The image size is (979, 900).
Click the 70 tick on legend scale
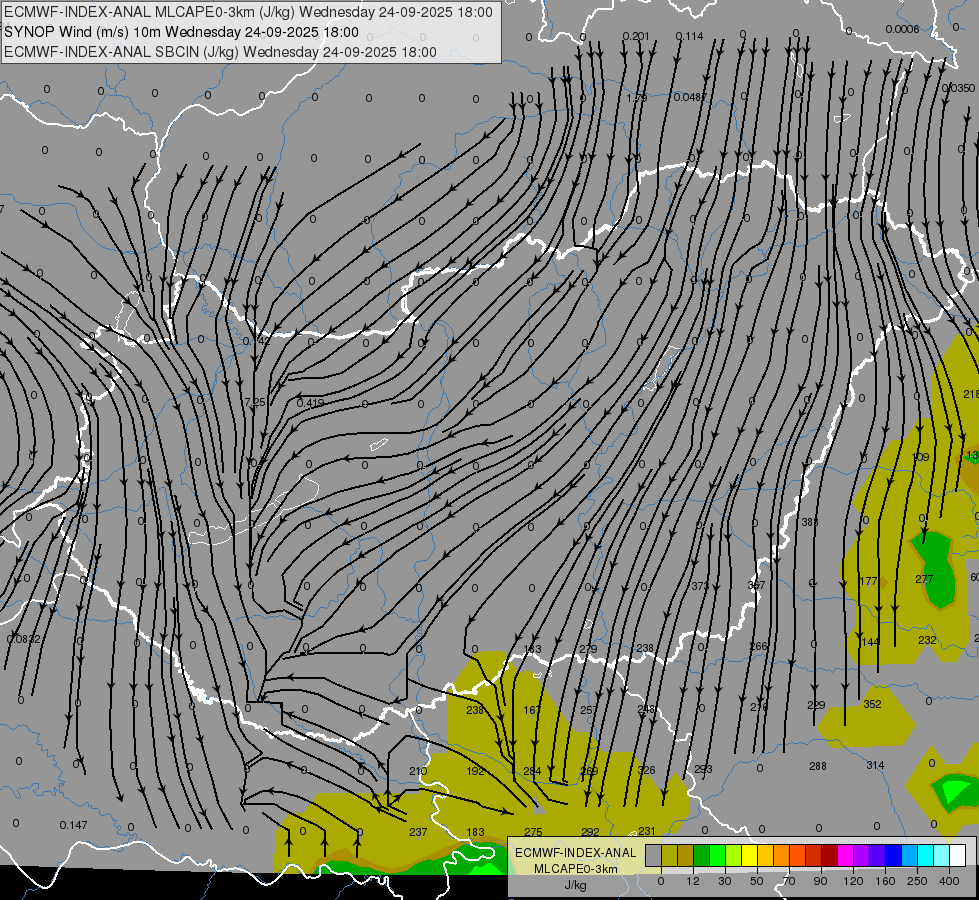coord(789,881)
